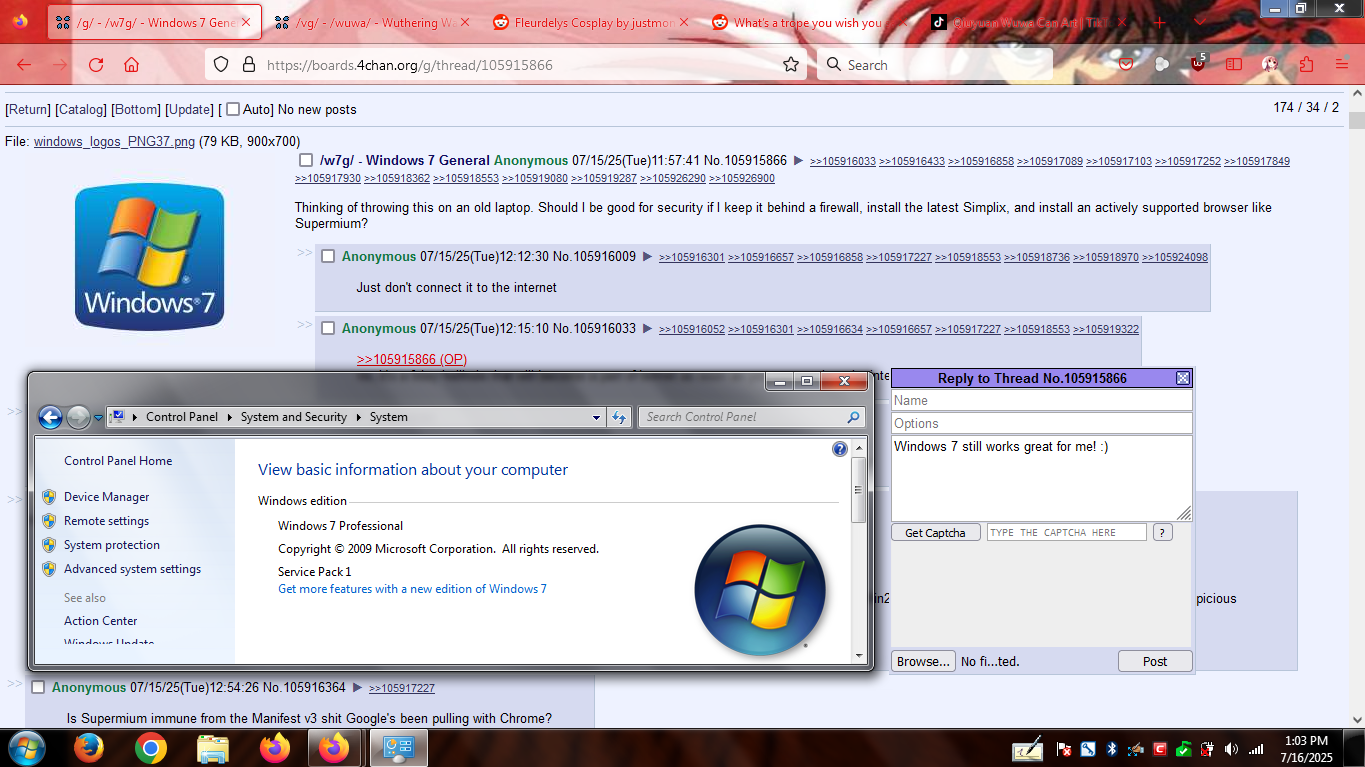
Task: Click tablet input panel taskbar icon
Action: pyautogui.click(x=1026, y=749)
